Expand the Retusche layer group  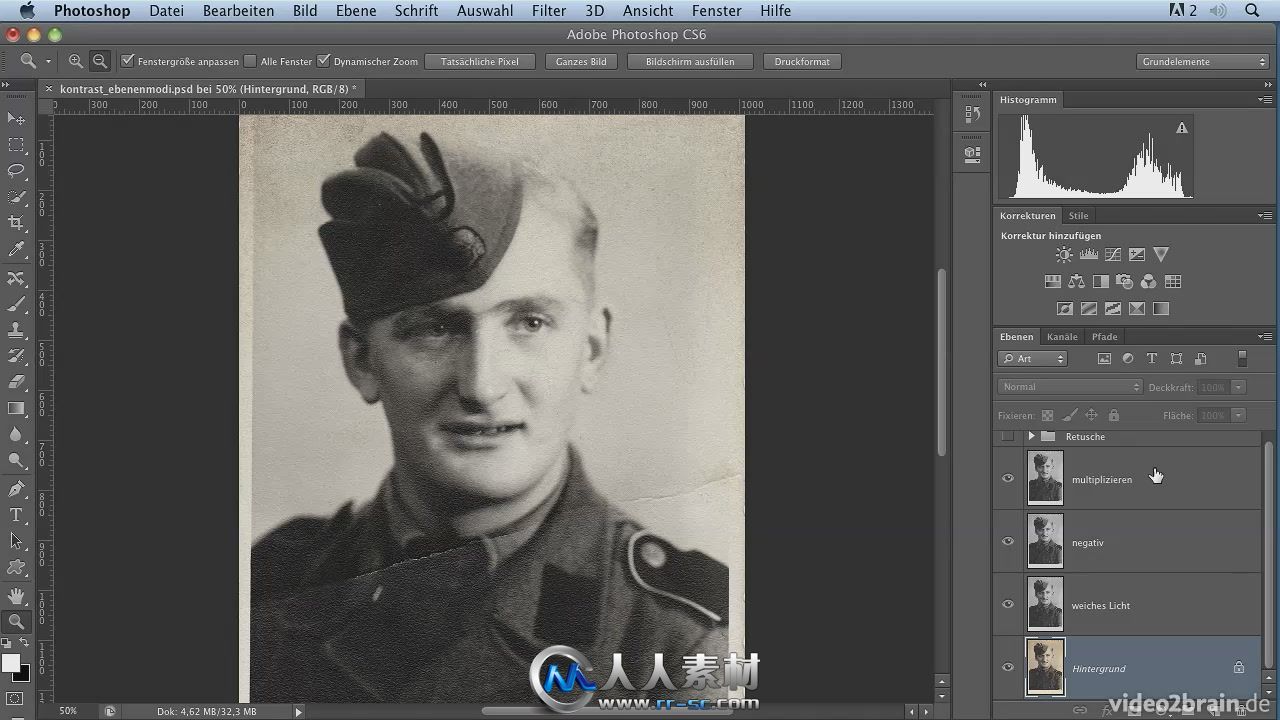pos(1031,437)
